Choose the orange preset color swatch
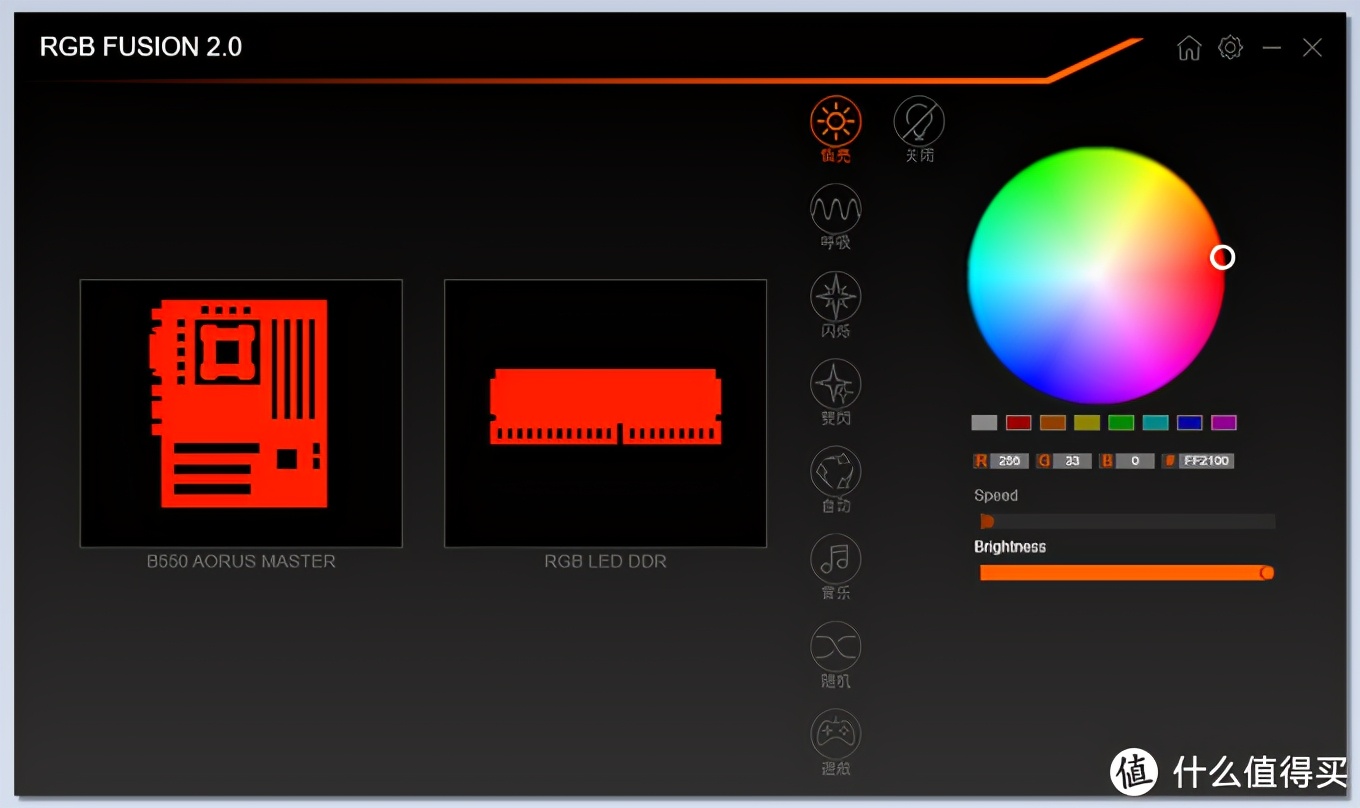1360x808 pixels. [1053, 423]
